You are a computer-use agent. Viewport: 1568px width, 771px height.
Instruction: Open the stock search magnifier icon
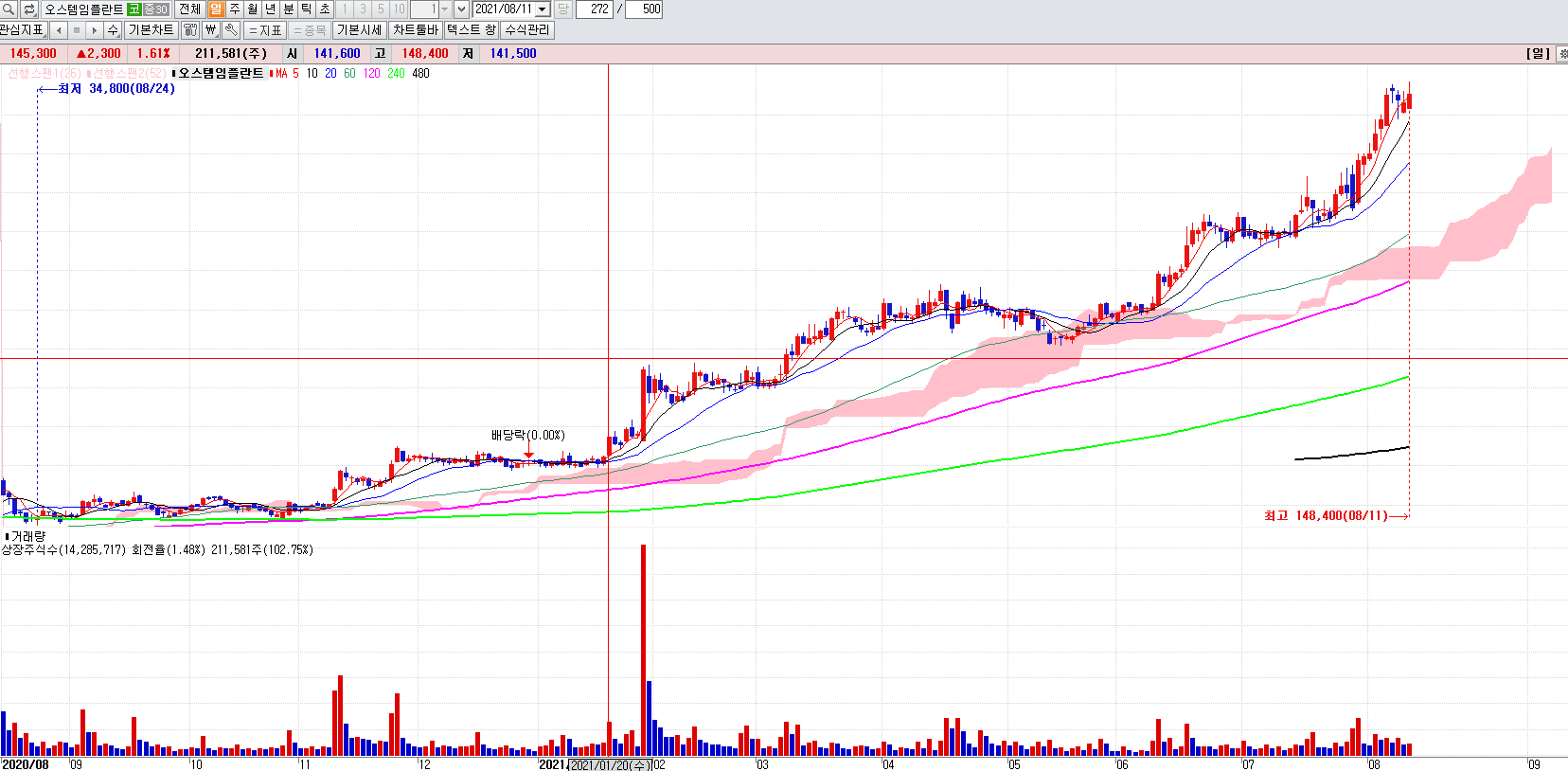click(x=9, y=9)
